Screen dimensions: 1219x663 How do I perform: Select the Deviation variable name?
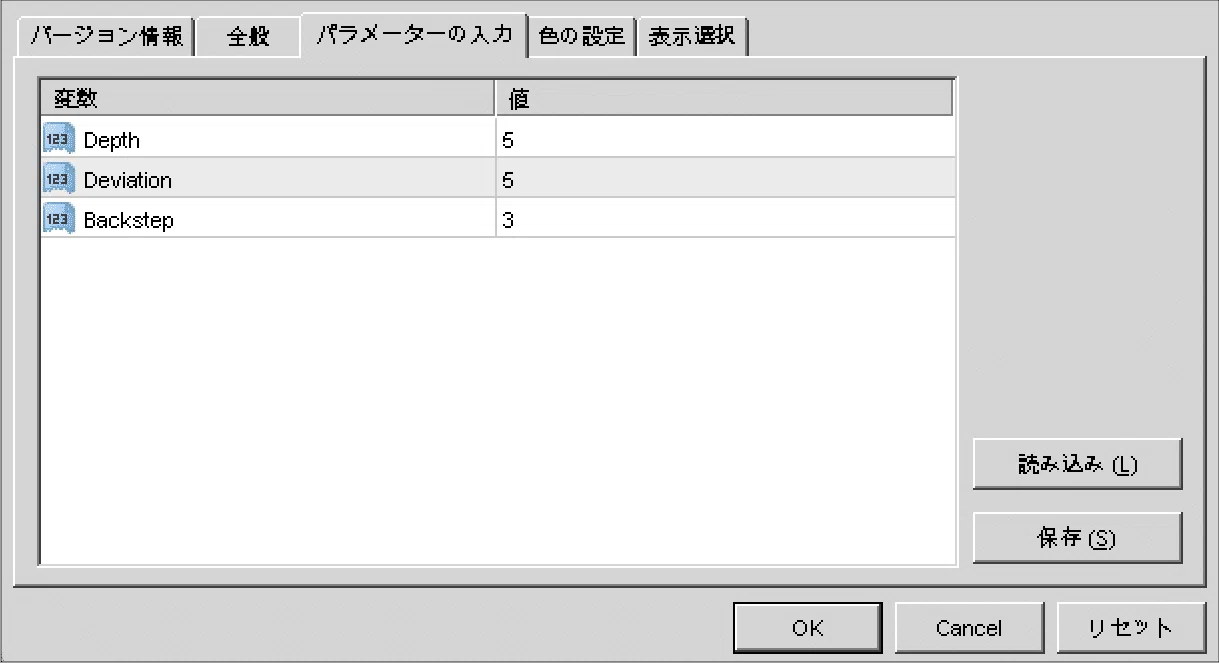(128, 180)
